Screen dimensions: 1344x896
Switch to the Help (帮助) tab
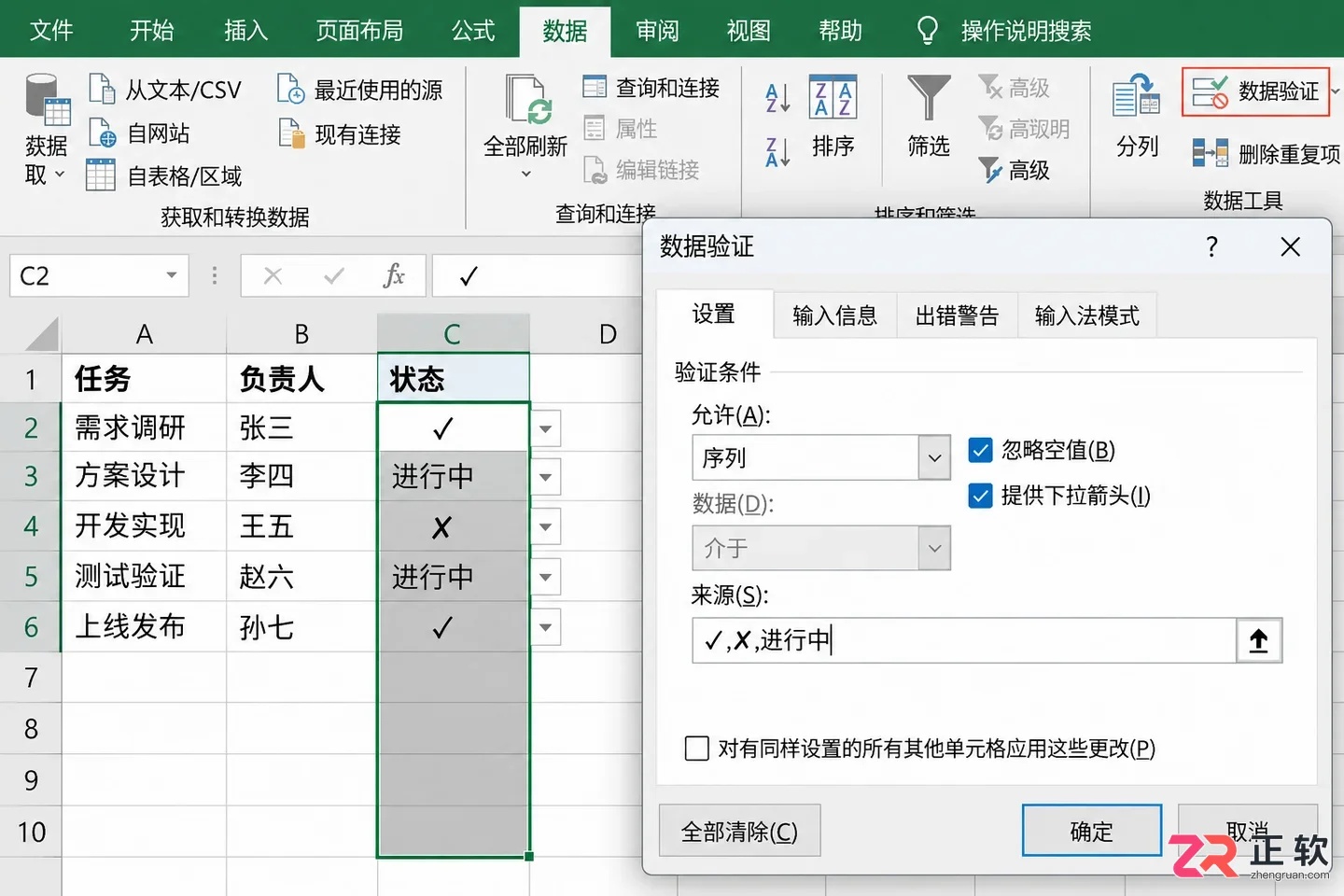coord(840,31)
